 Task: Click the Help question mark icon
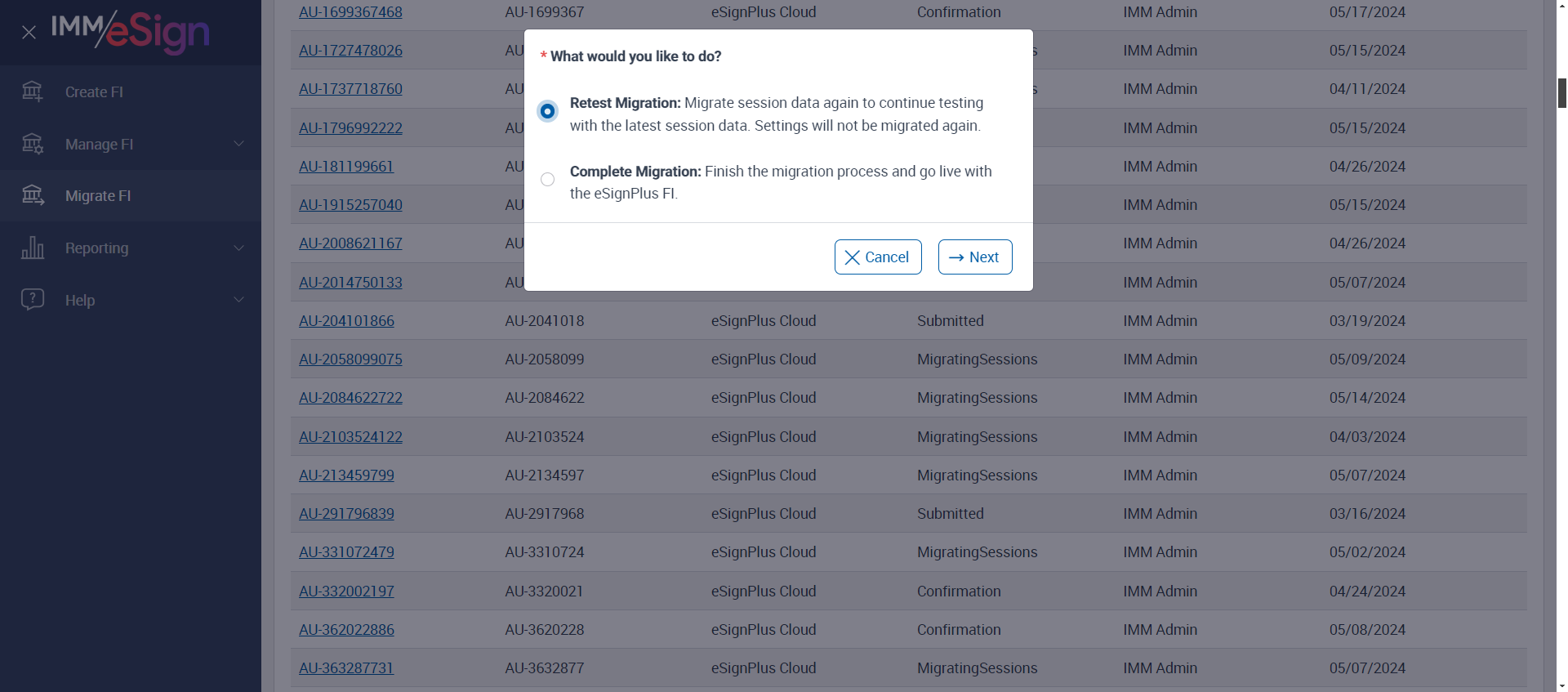(x=33, y=299)
